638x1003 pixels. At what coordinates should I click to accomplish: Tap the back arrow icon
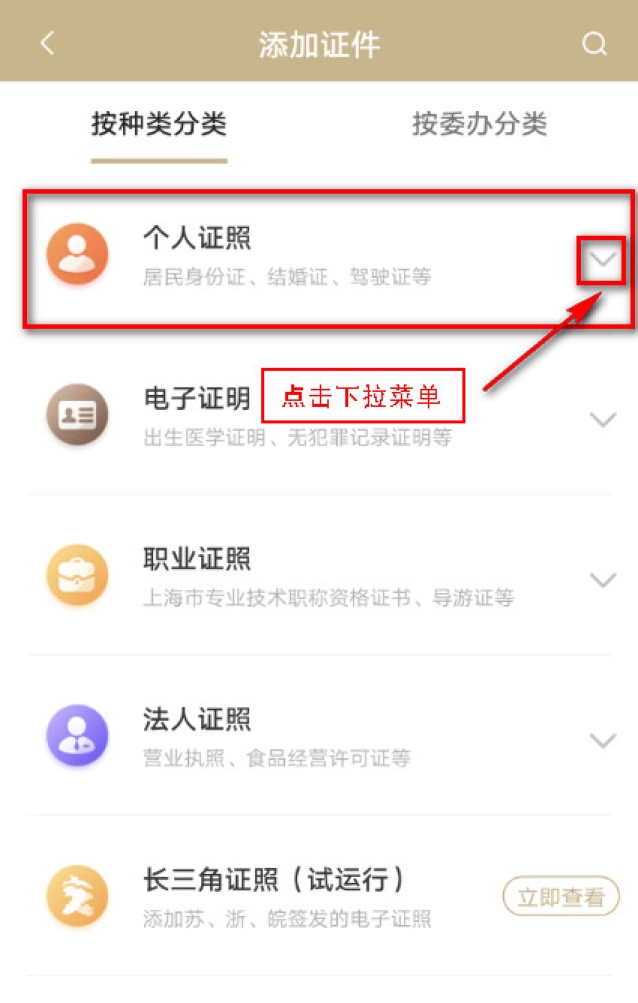point(47,43)
